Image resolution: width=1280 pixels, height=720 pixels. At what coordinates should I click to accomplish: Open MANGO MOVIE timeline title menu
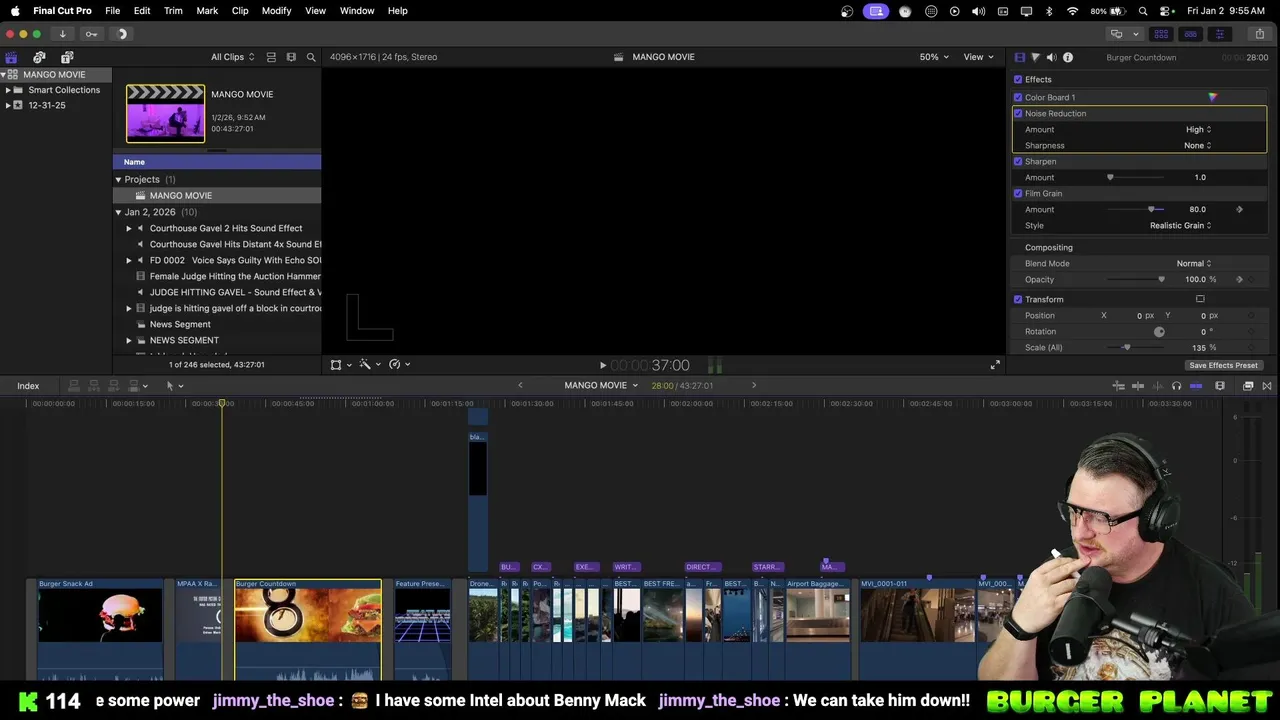601,386
